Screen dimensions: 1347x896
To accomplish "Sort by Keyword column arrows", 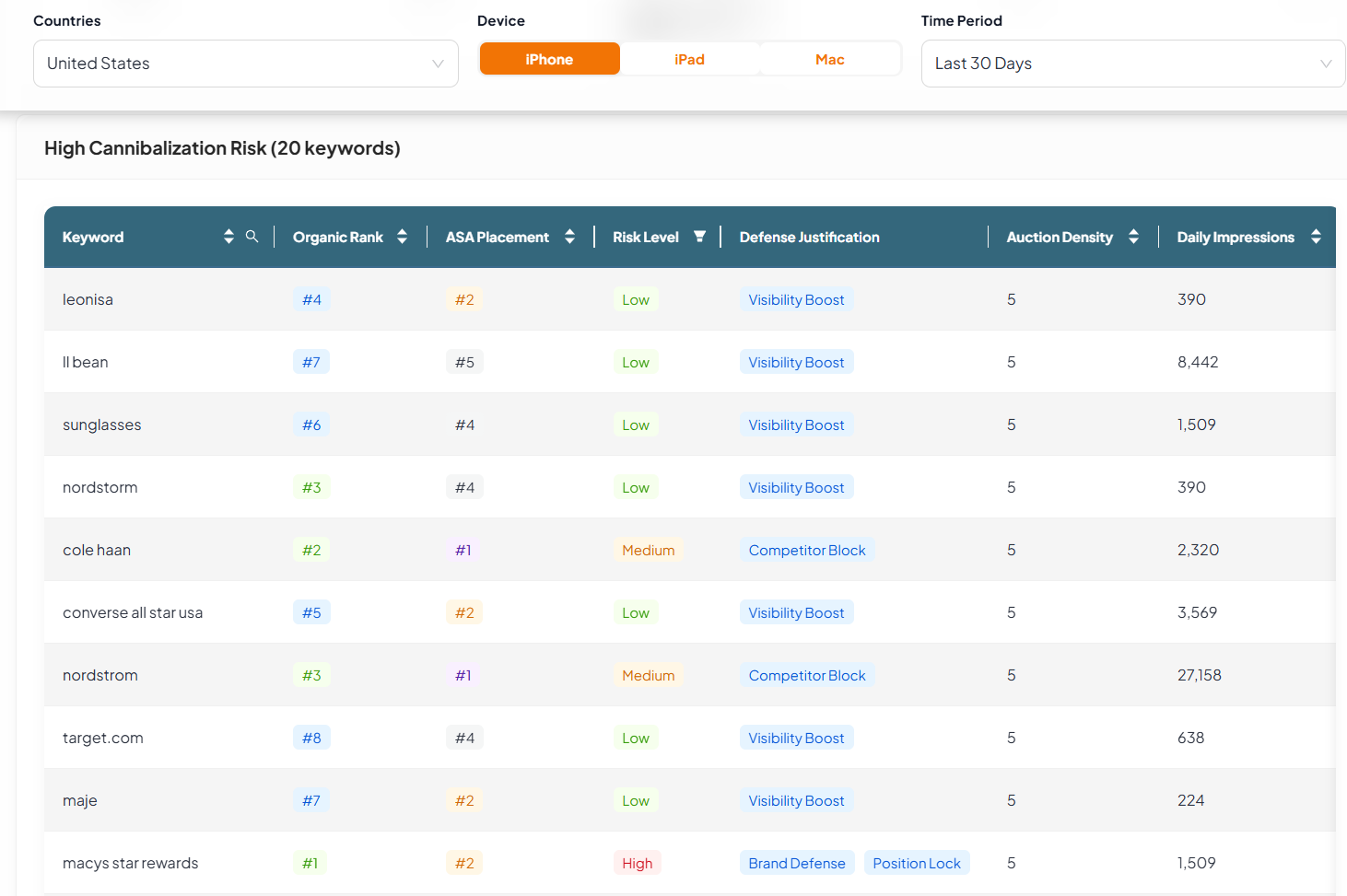I will (x=228, y=237).
